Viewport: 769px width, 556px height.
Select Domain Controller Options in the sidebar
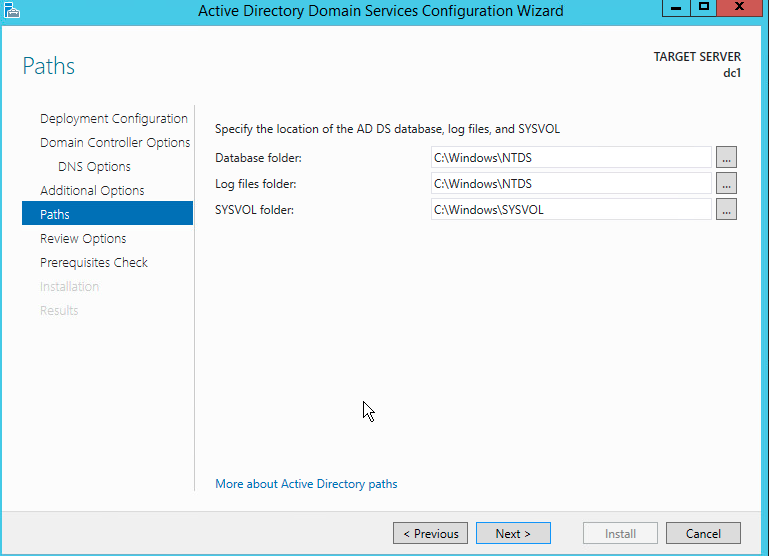click(114, 142)
